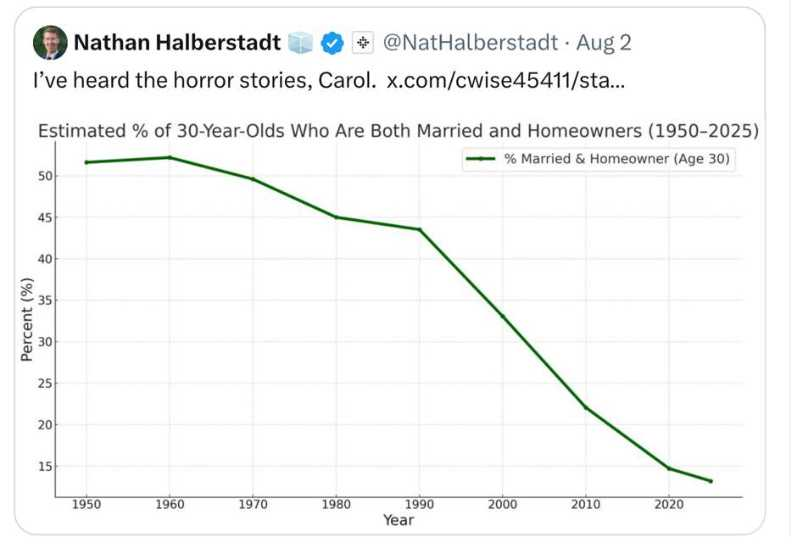Click the 1960 peak data point

click(170, 158)
